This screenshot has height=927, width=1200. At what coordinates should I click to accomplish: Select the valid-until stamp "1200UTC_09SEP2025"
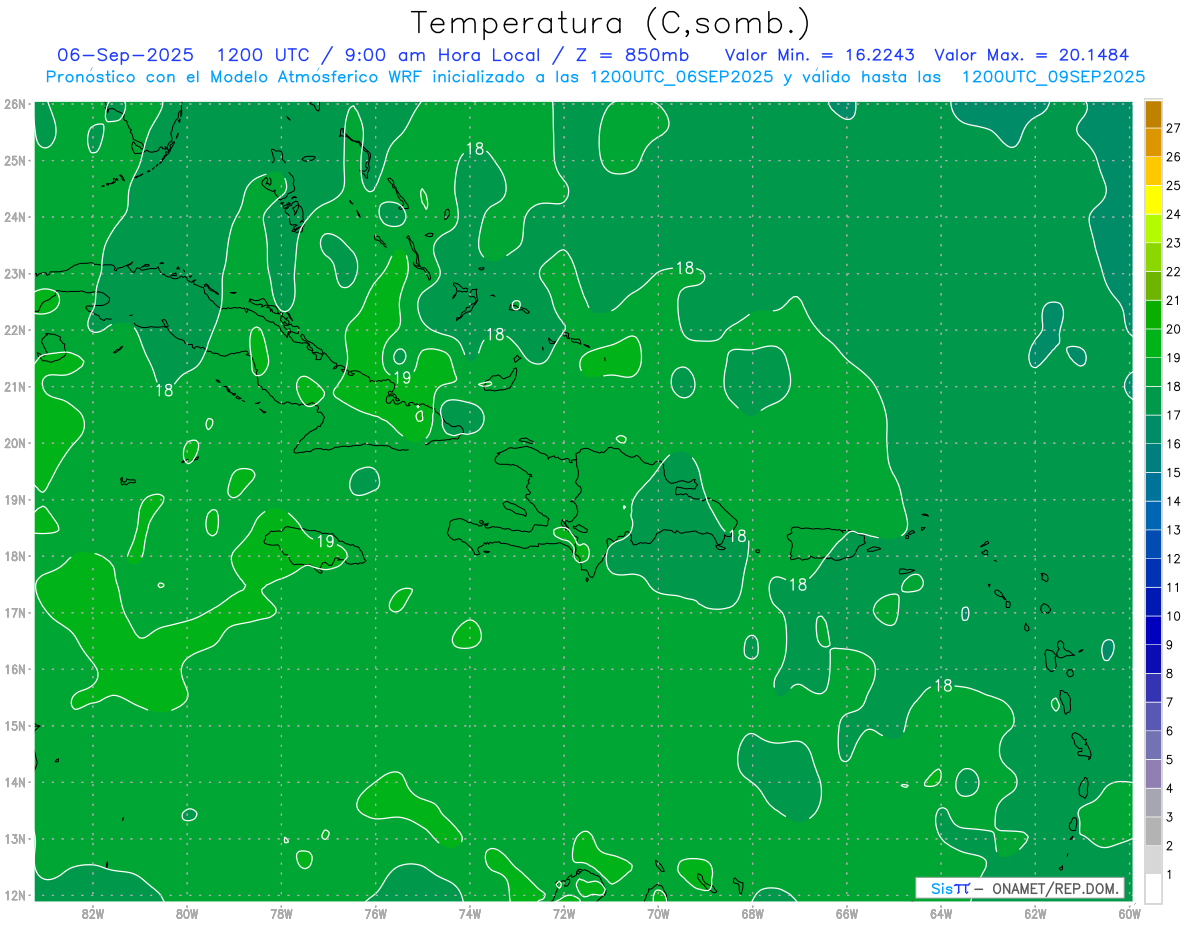[x=1053, y=77]
